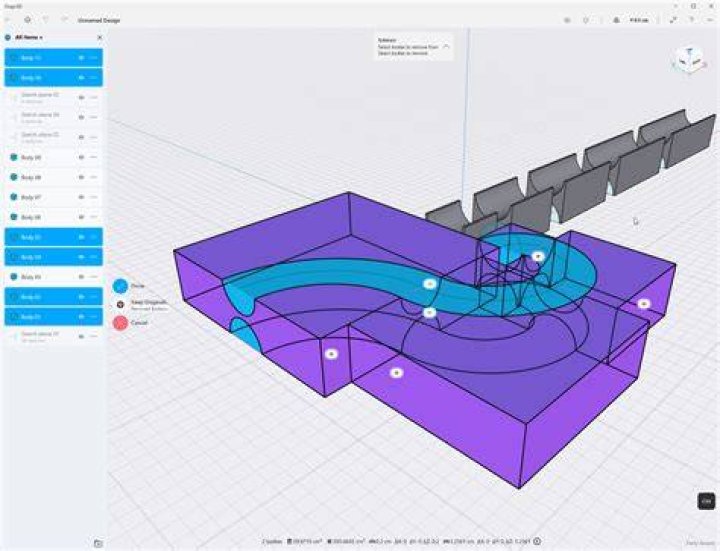Select the Body 09 row
This screenshot has height=551, width=720.
coord(54,157)
